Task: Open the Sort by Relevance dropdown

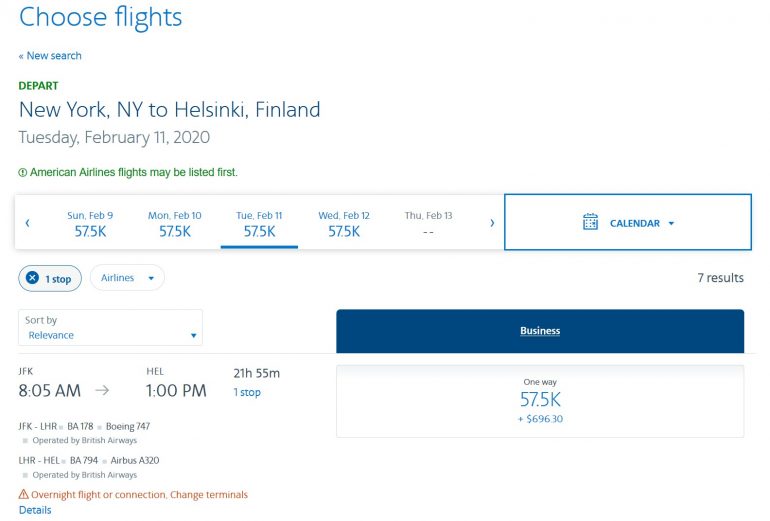Action: coord(110,328)
